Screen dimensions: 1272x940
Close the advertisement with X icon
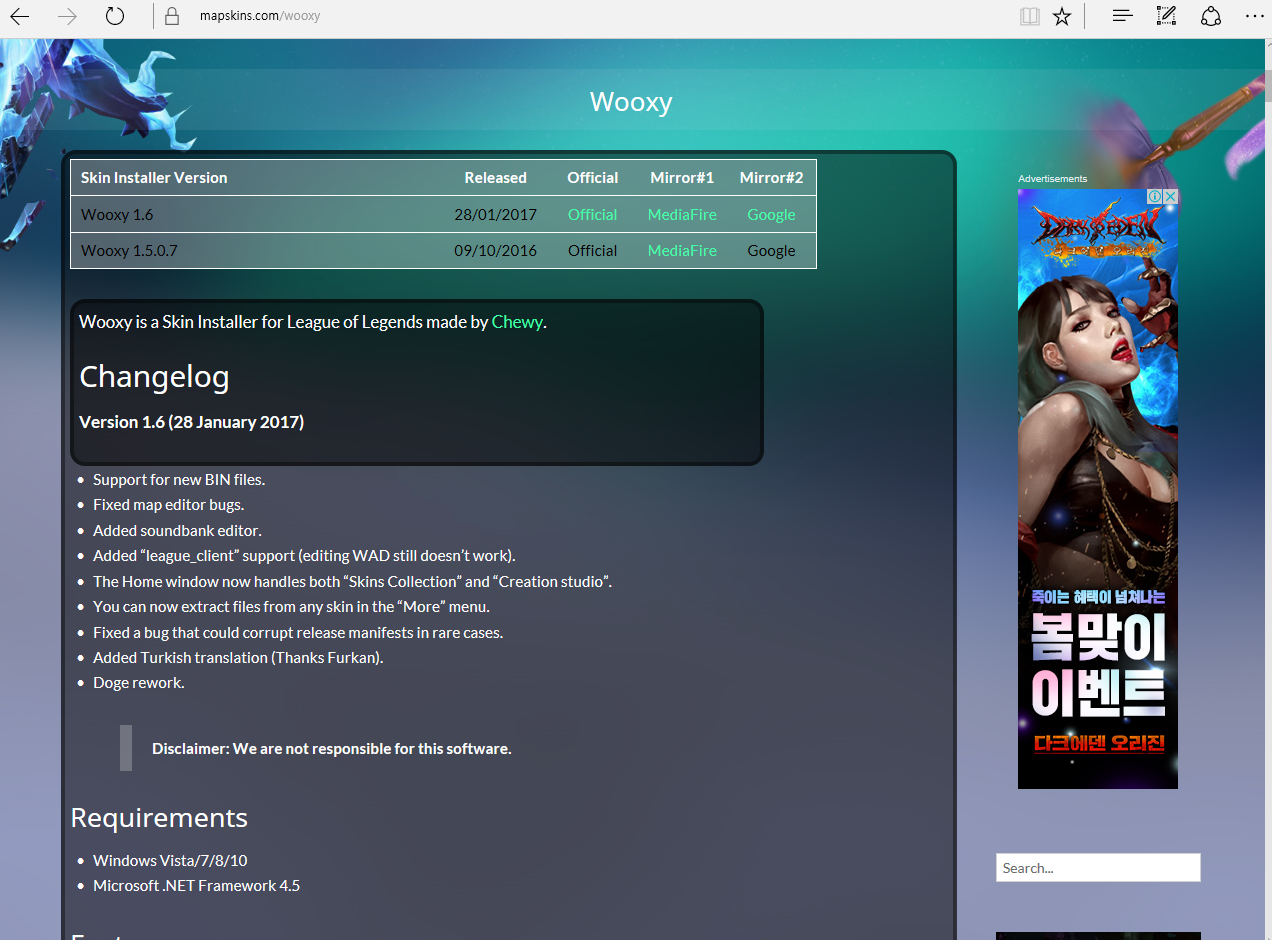click(1170, 197)
